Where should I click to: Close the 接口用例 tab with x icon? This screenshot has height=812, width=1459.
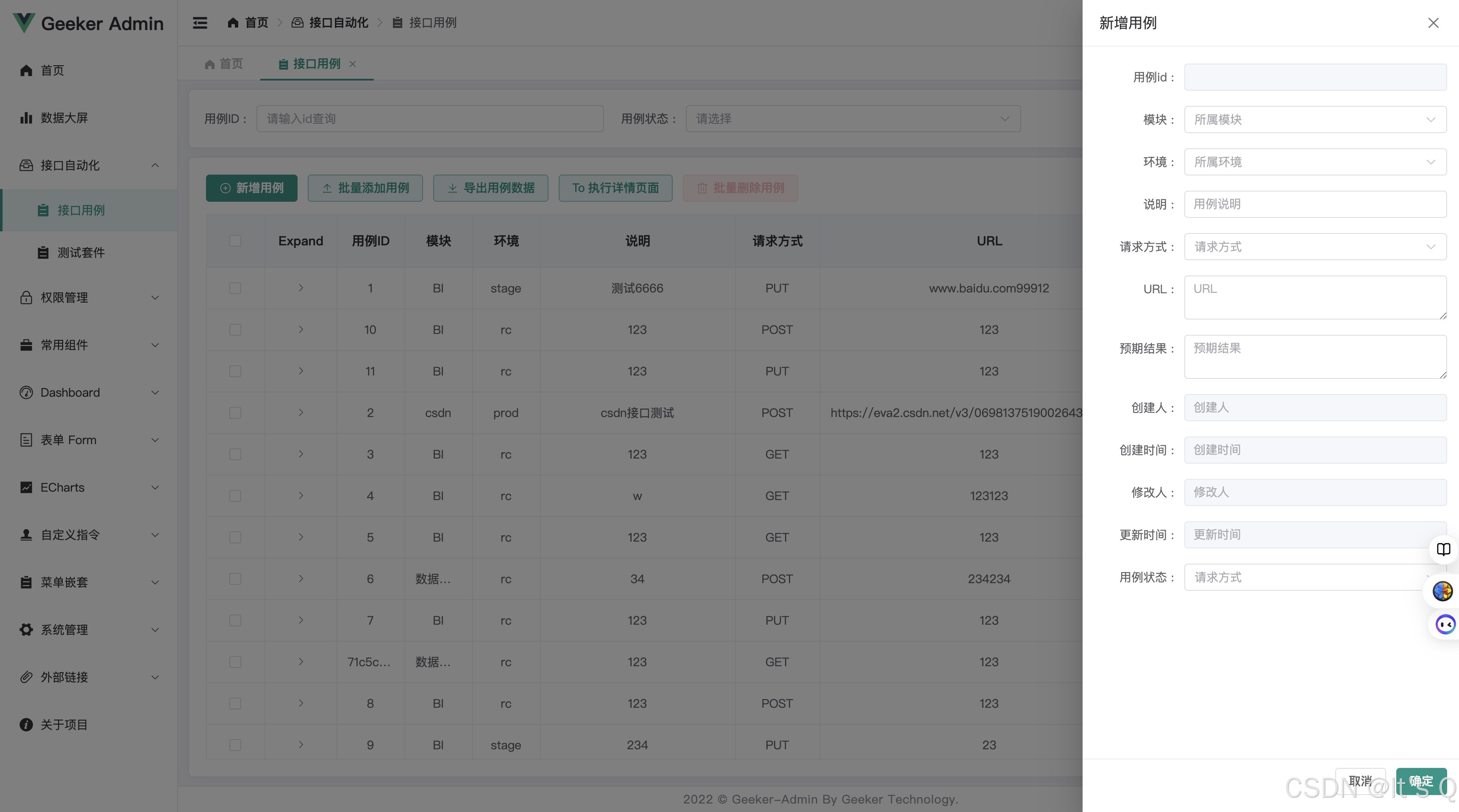(x=353, y=64)
